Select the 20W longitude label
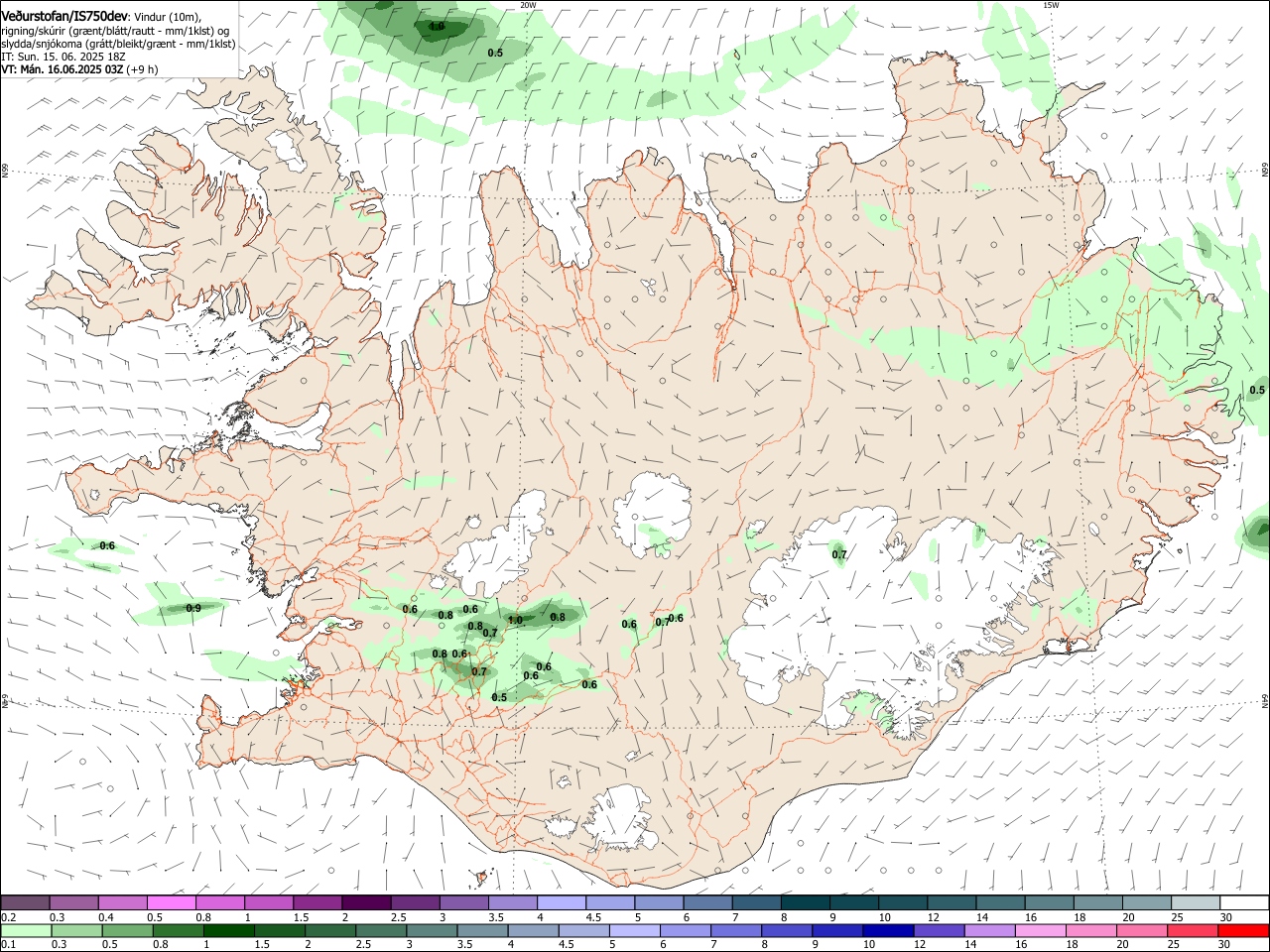The height and width of the screenshot is (952, 1270). 528,5
